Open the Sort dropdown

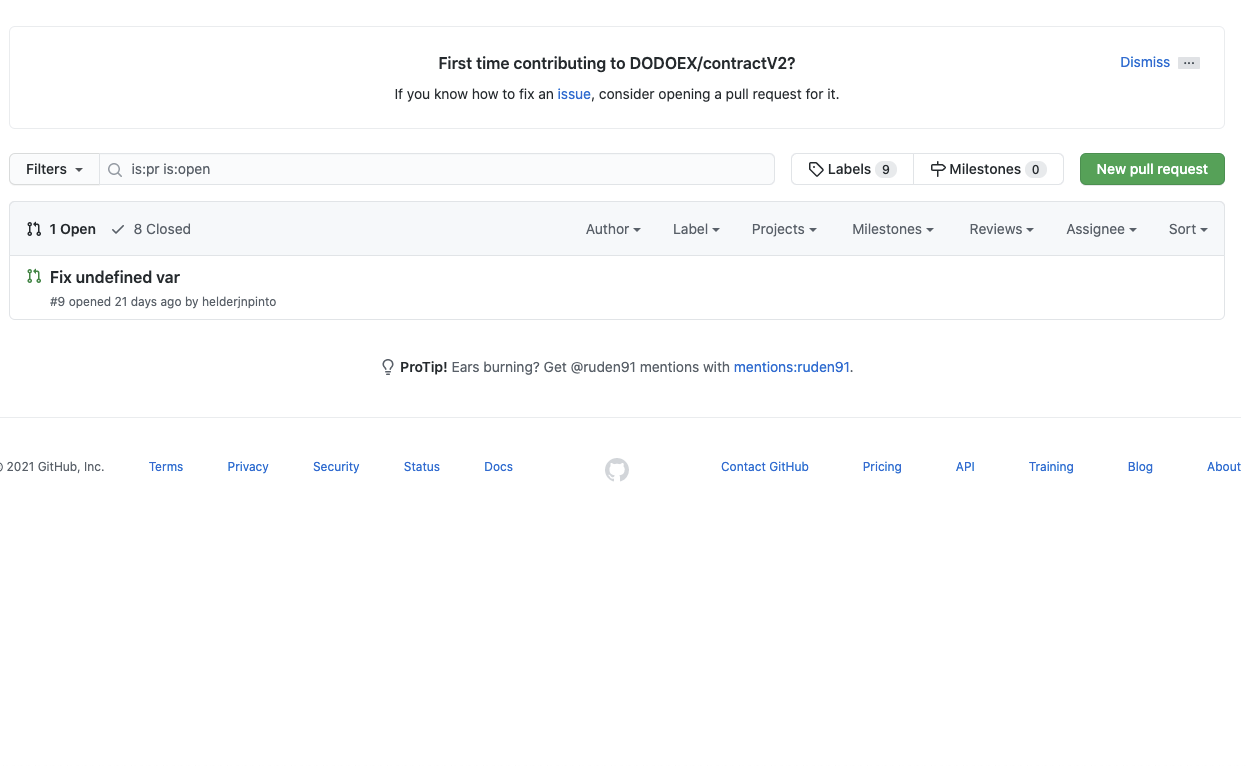(x=1188, y=229)
